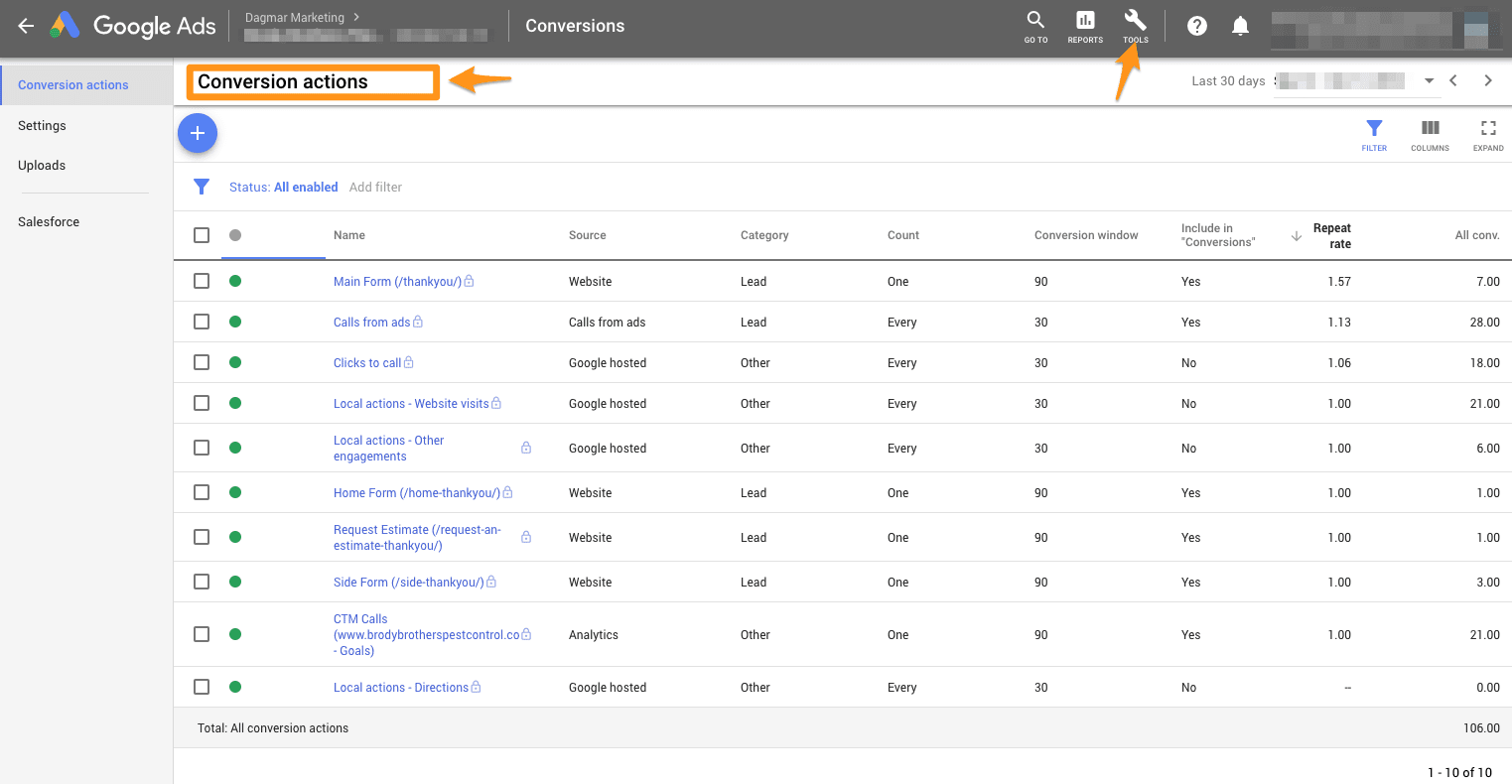Check the CTM Calls row checkbox
This screenshot has height=784, width=1512.
pos(202,634)
